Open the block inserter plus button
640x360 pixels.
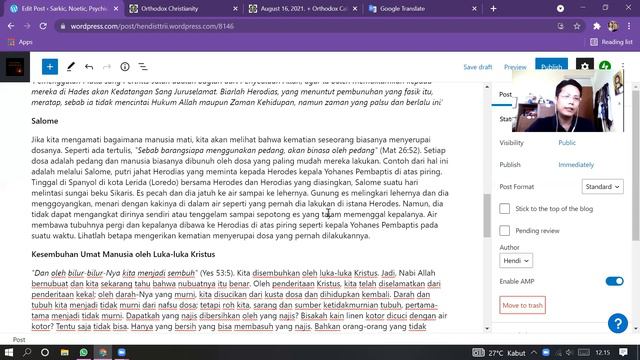click(x=50, y=67)
